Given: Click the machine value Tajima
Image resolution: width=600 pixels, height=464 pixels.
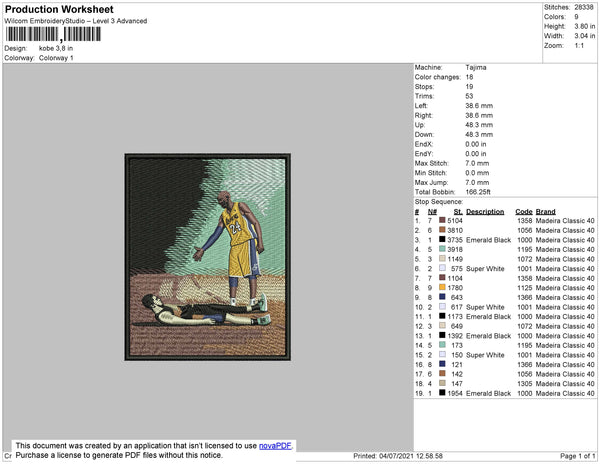Looking at the screenshot, I should point(476,67).
